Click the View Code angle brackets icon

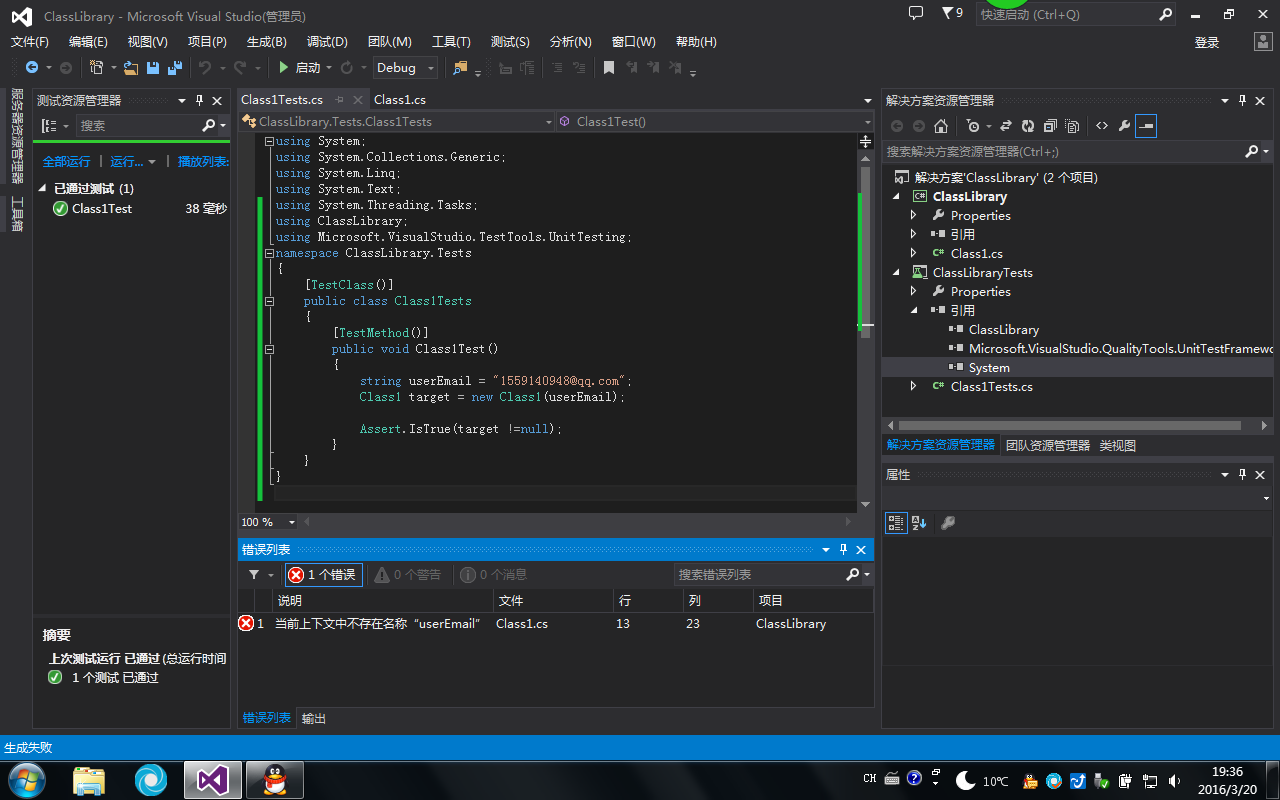click(1102, 126)
